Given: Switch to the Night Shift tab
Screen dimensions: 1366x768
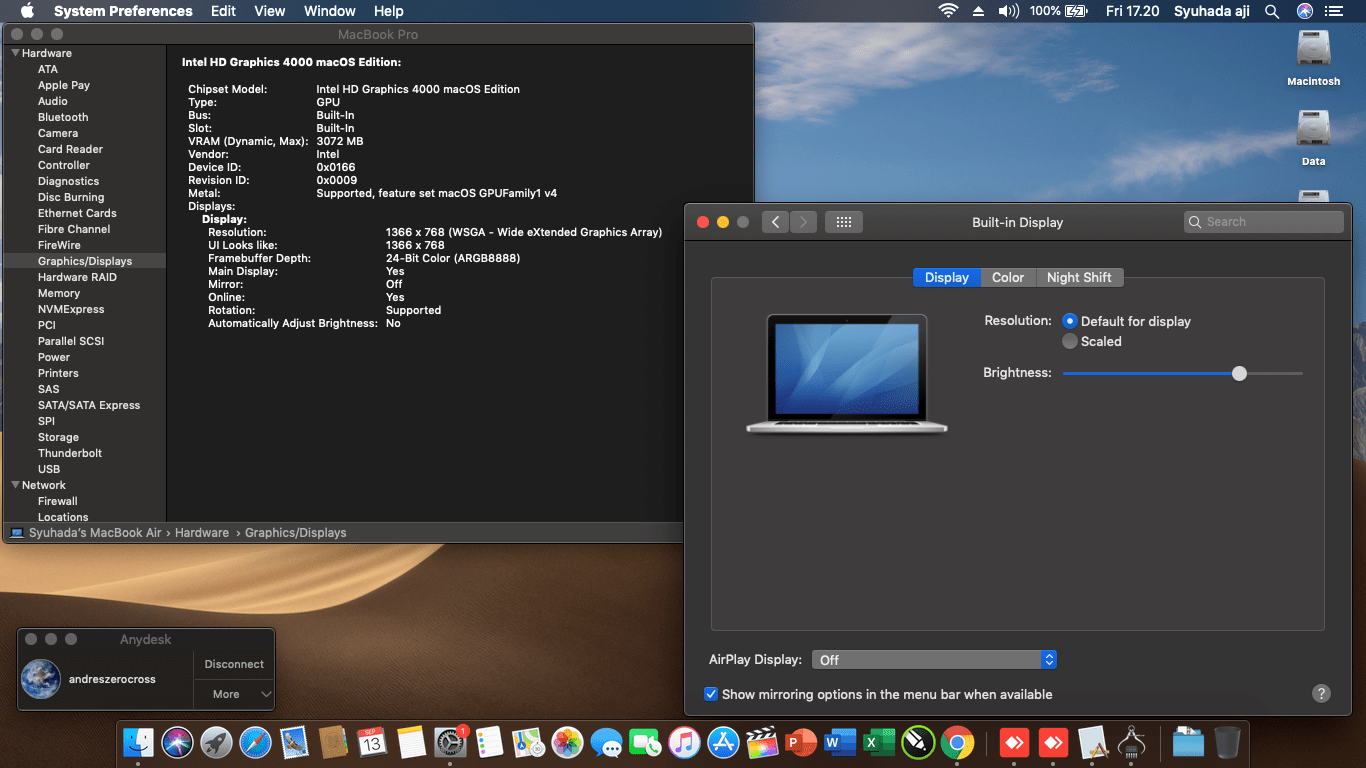Looking at the screenshot, I should pyautogui.click(x=1079, y=277).
